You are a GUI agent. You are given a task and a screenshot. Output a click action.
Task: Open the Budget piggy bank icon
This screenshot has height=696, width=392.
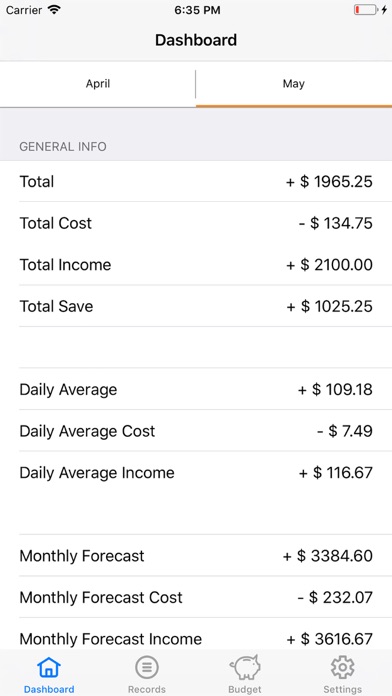click(x=245, y=668)
